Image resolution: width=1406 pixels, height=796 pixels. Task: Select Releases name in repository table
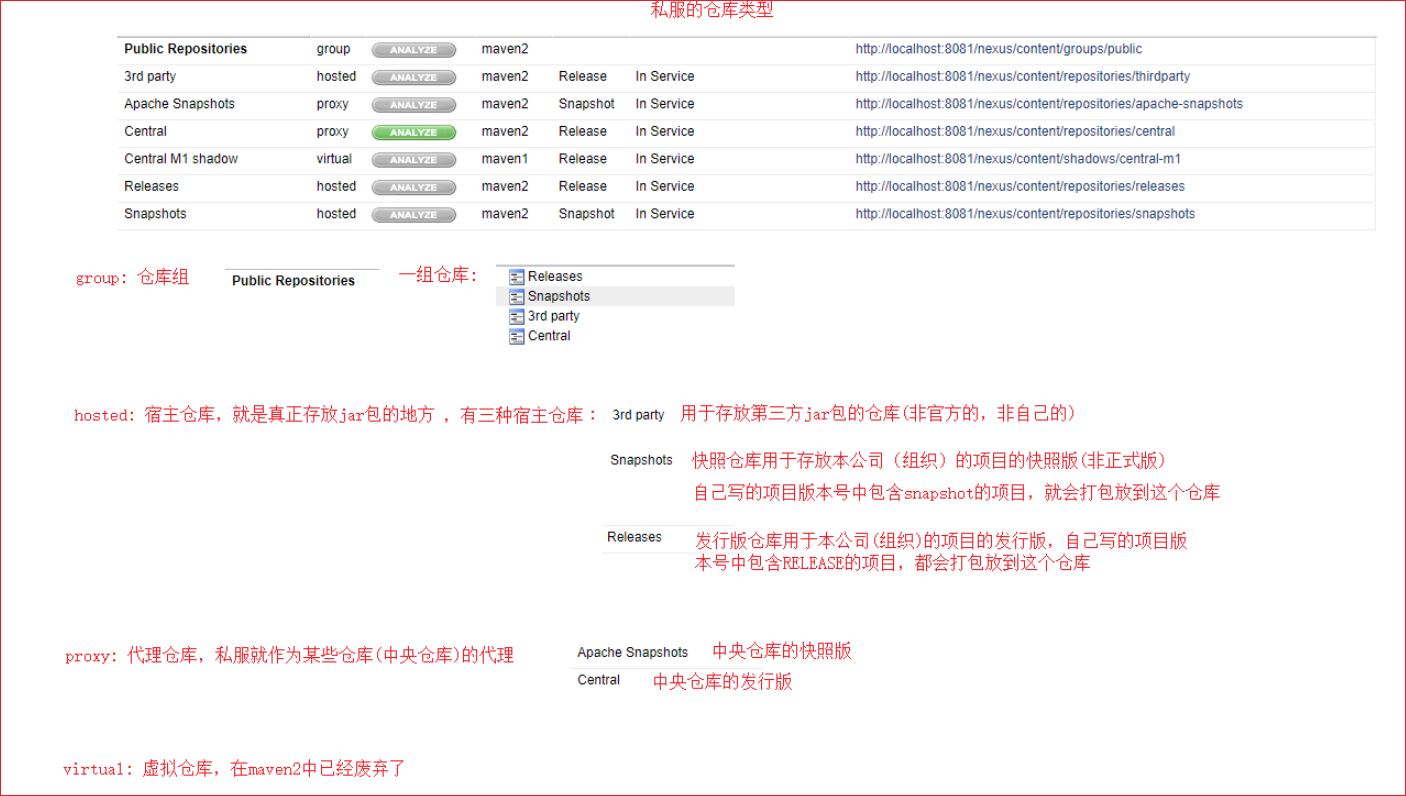pos(151,186)
